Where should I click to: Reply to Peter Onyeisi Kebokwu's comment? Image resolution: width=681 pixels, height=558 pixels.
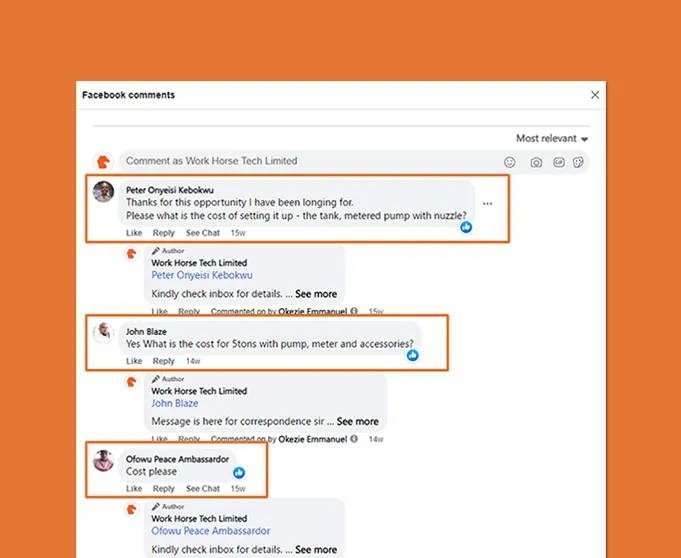click(163, 233)
